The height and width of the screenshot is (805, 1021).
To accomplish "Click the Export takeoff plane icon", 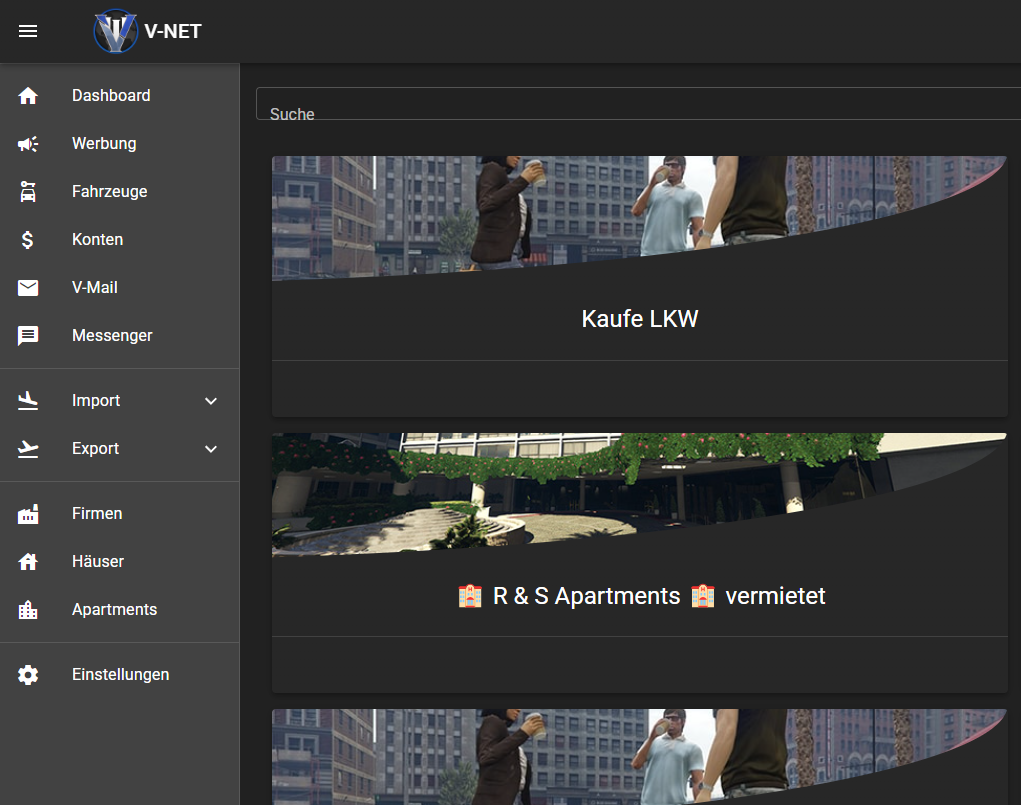I will point(28,449).
